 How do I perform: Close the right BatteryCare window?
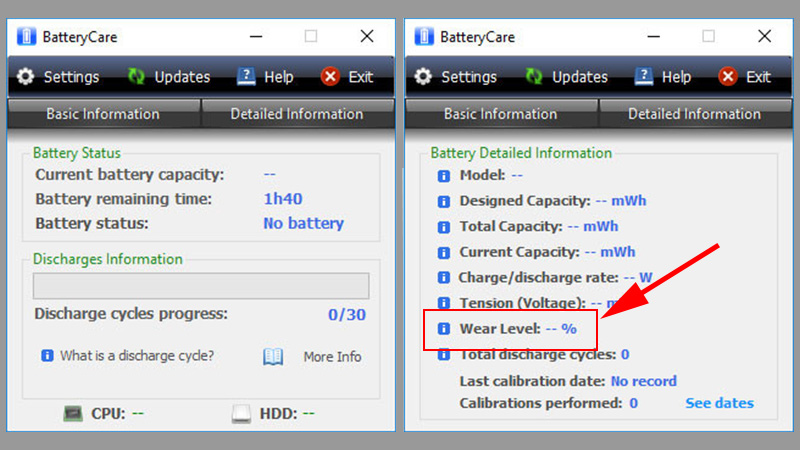764,36
